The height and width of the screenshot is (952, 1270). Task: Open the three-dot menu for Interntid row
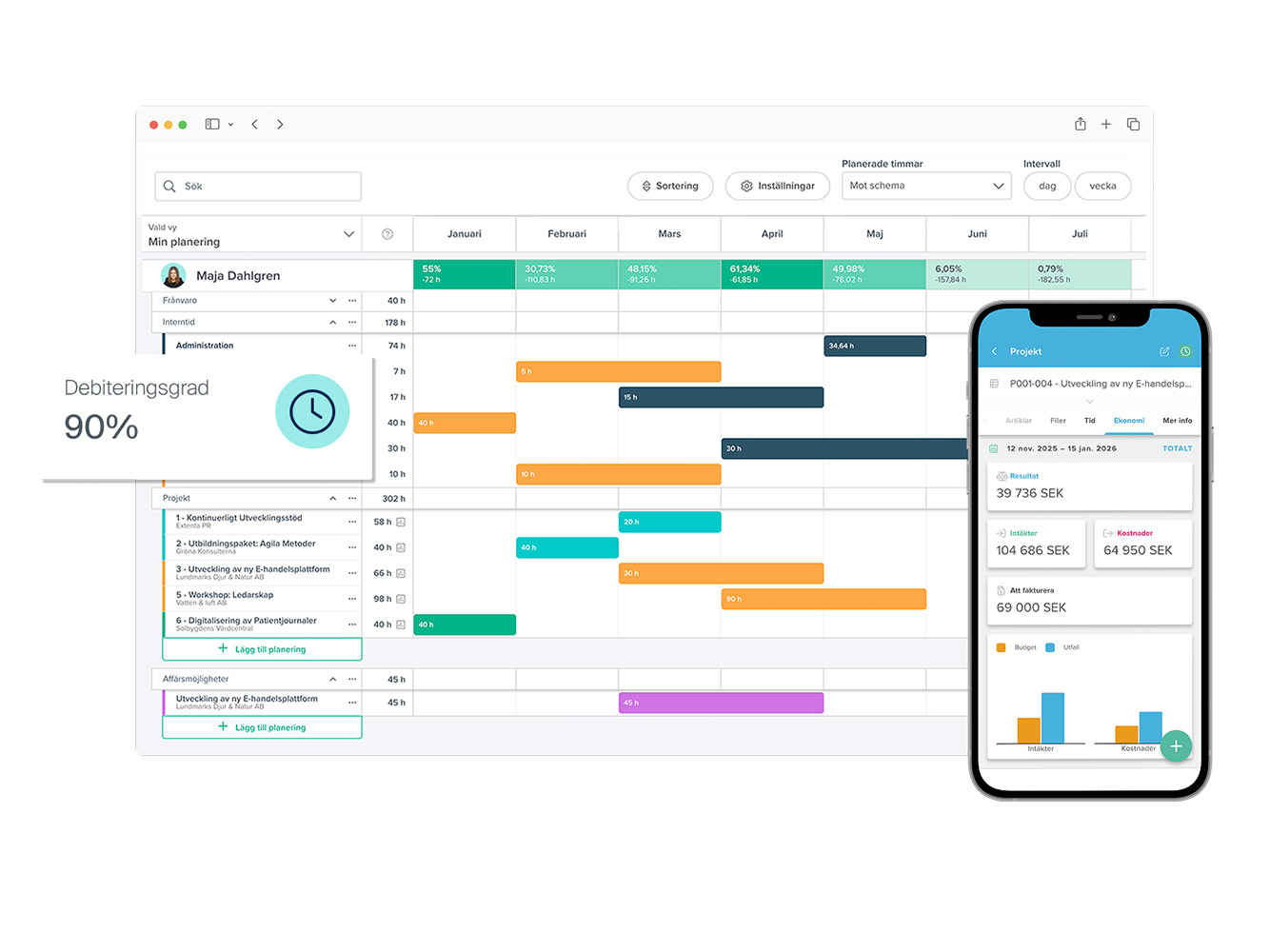pyautogui.click(x=352, y=323)
